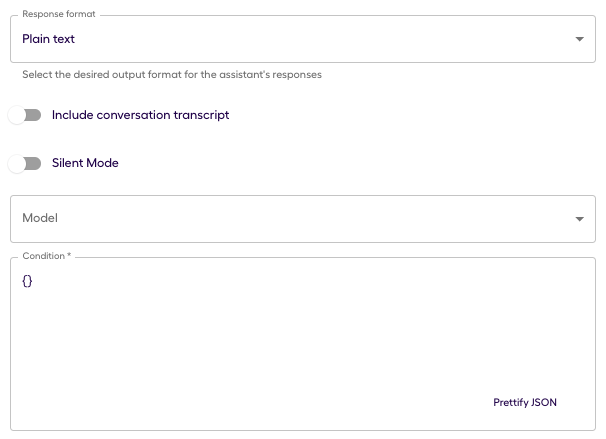
Task: Select the Plain text value in Response format
Action: [48, 39]
